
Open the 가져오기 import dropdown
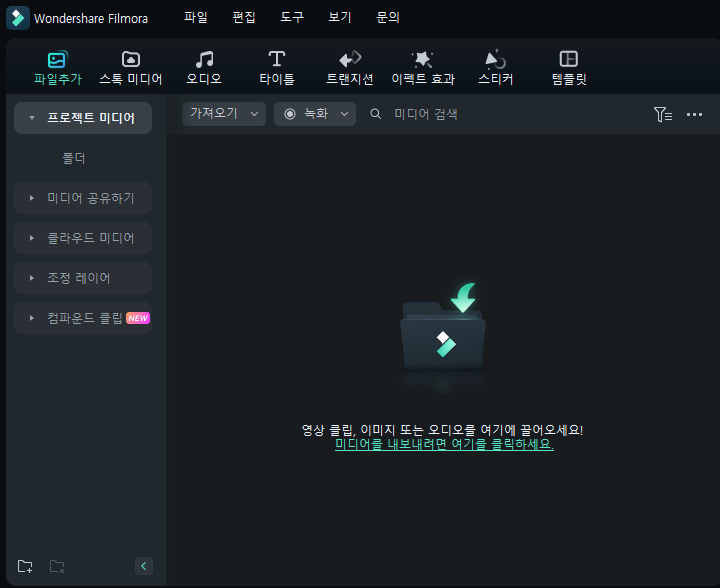pos(224,114)
